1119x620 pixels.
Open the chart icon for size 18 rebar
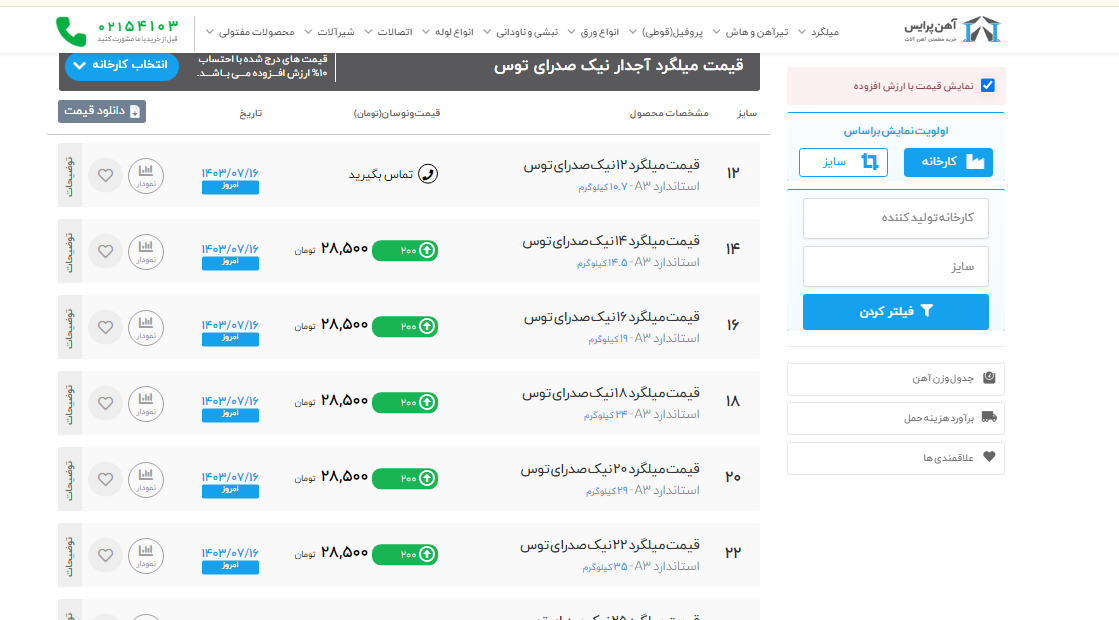[x=146, y=403]
